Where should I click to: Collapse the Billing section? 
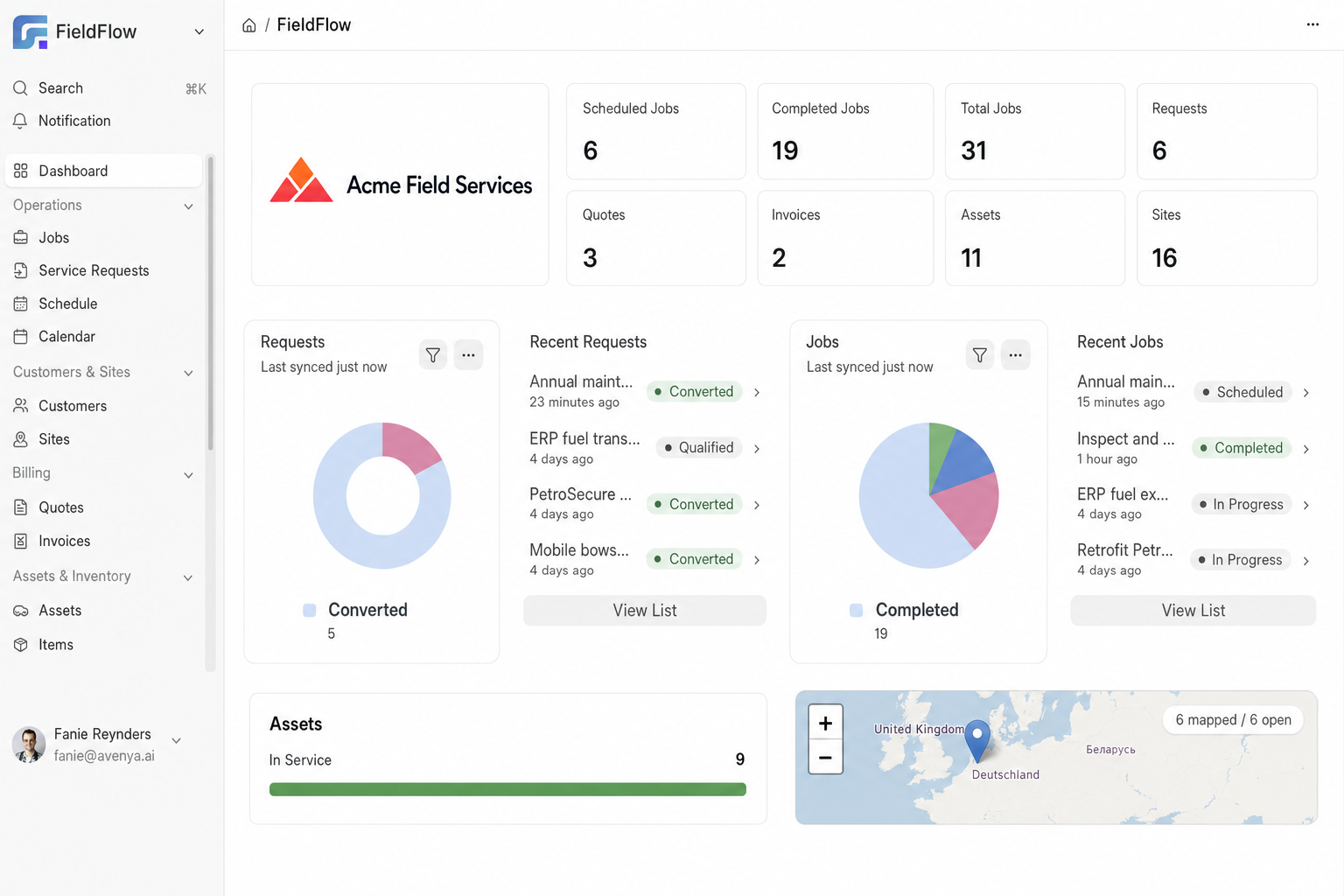tap(188, 475)
